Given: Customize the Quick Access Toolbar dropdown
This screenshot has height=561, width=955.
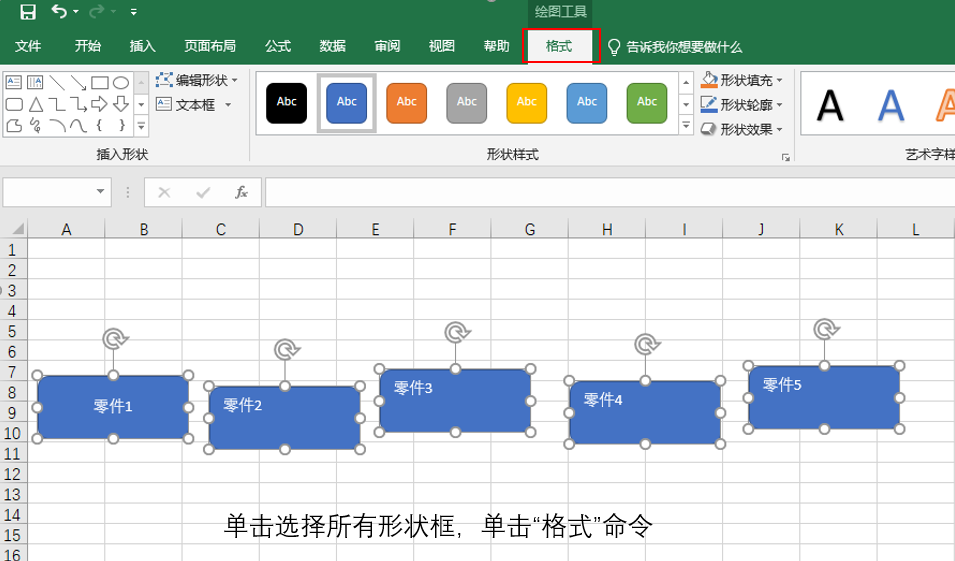Looking at the screenshot, I should pos(133,12).
